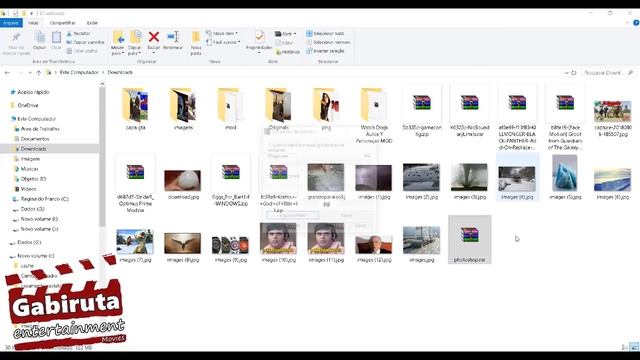Viewport: 640px width, 360px height.
Task: Click the Histórico ribbon item
Action: point(288,52)
